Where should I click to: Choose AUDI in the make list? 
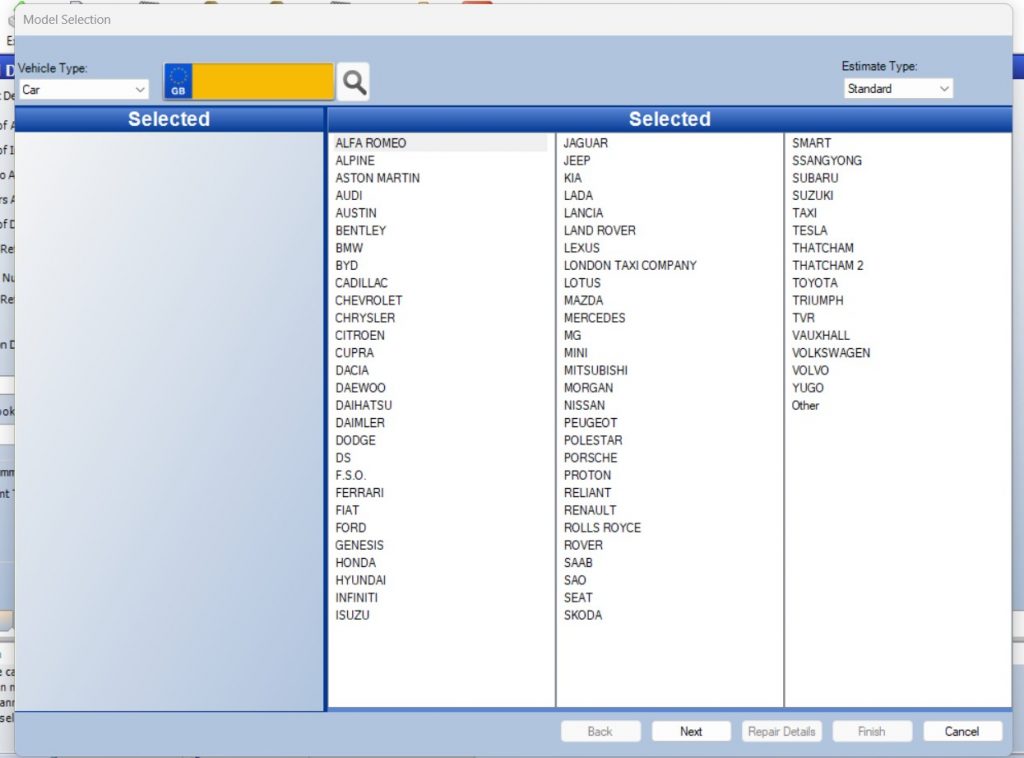tap(349, 195)
